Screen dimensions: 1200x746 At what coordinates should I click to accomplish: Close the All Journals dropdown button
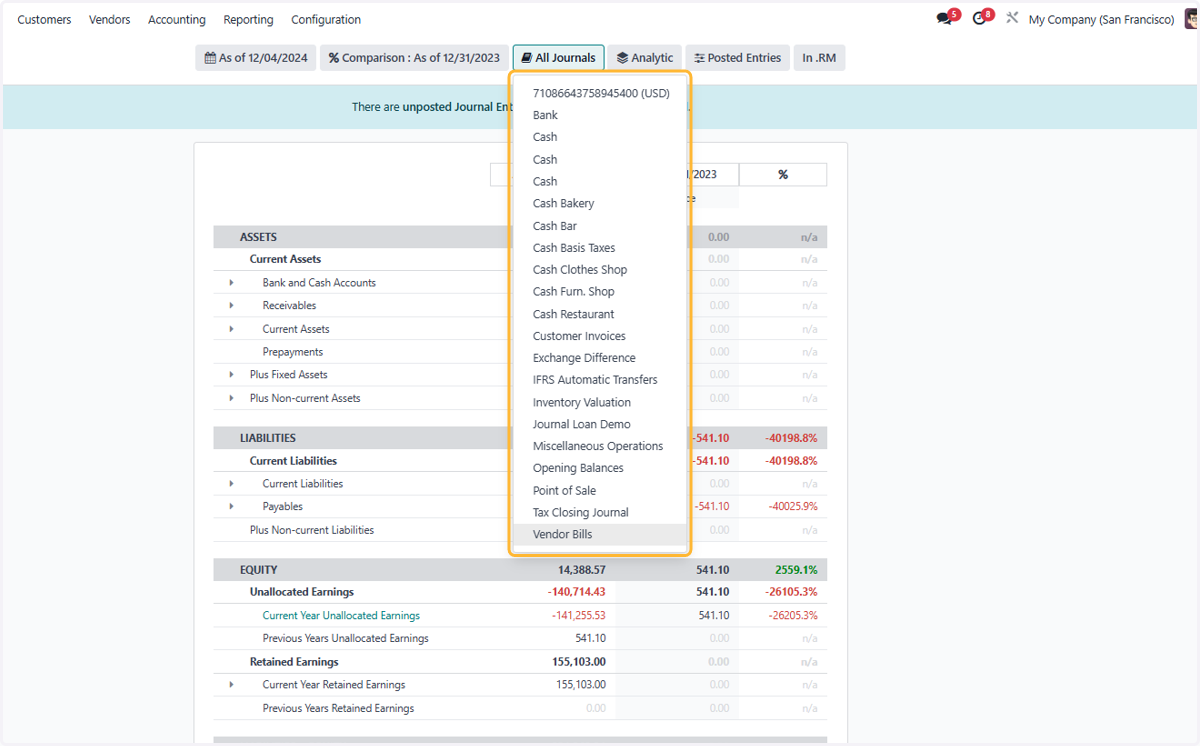(x=559, y=58)
